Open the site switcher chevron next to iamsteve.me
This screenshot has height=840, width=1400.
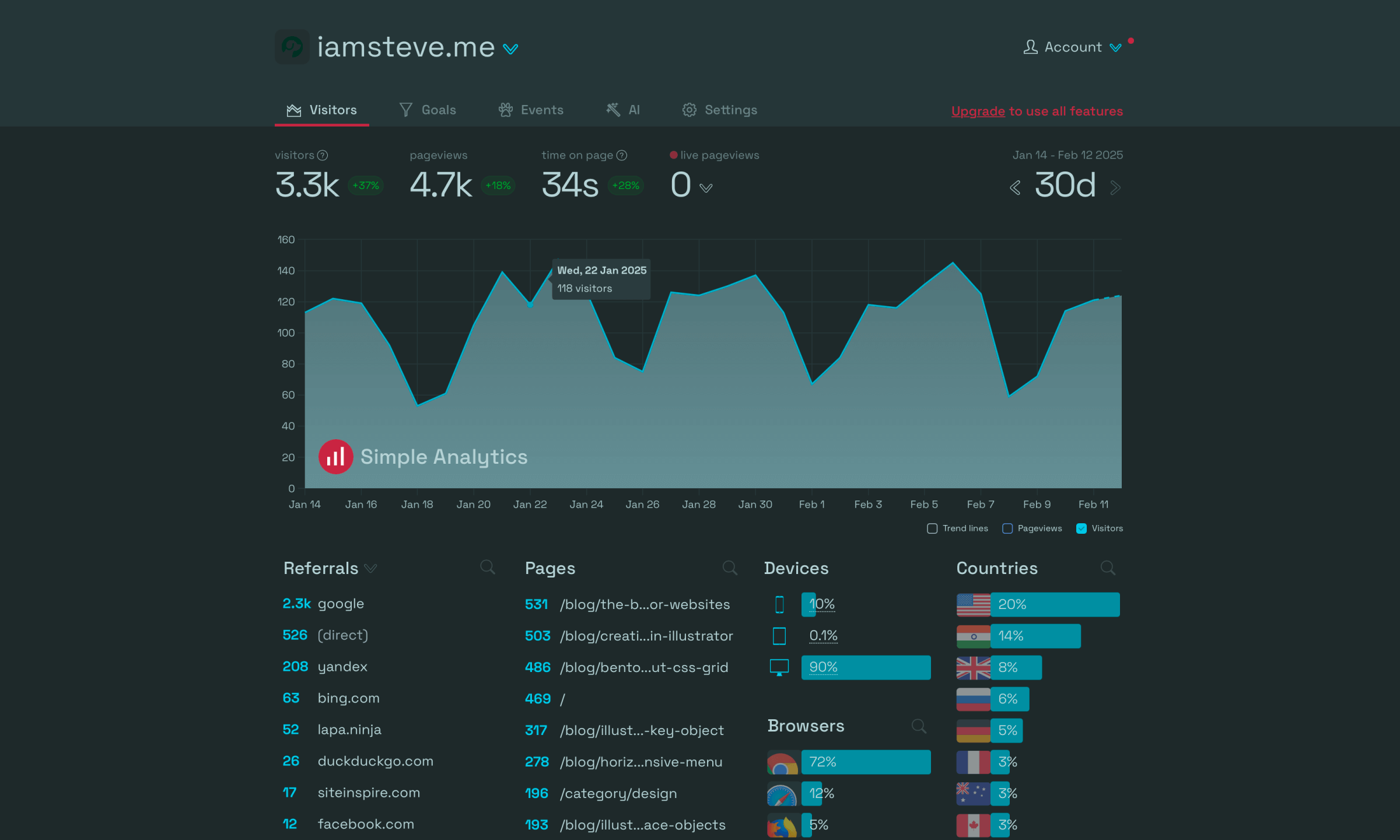(510, 50)
